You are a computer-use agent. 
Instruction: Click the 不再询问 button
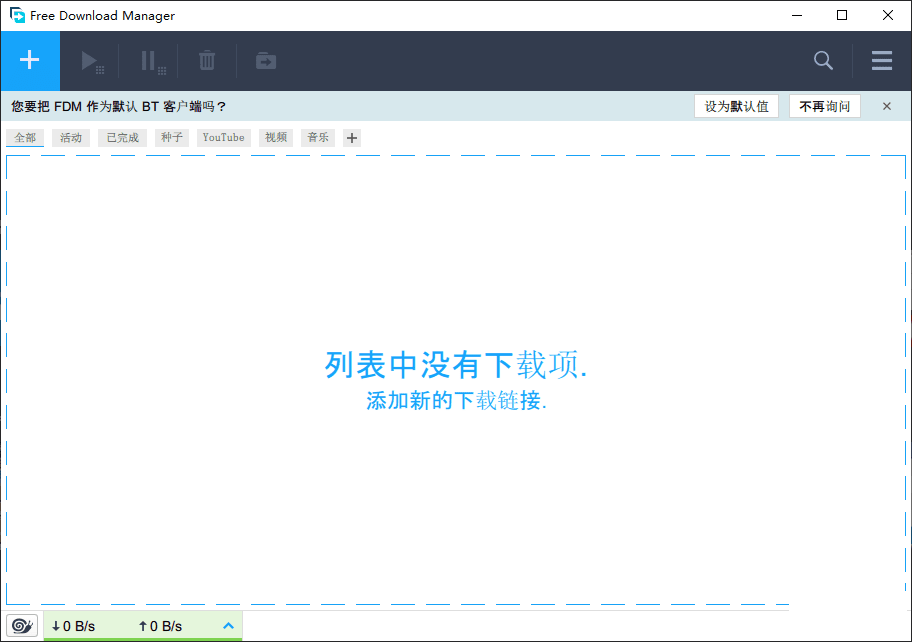click(x=825, y=106)
